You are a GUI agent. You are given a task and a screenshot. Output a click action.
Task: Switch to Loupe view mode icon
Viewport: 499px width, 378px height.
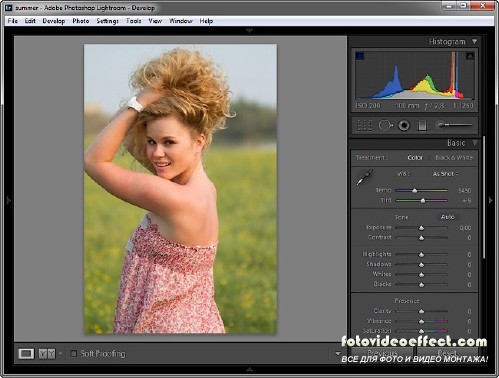(x=26, y=353)
